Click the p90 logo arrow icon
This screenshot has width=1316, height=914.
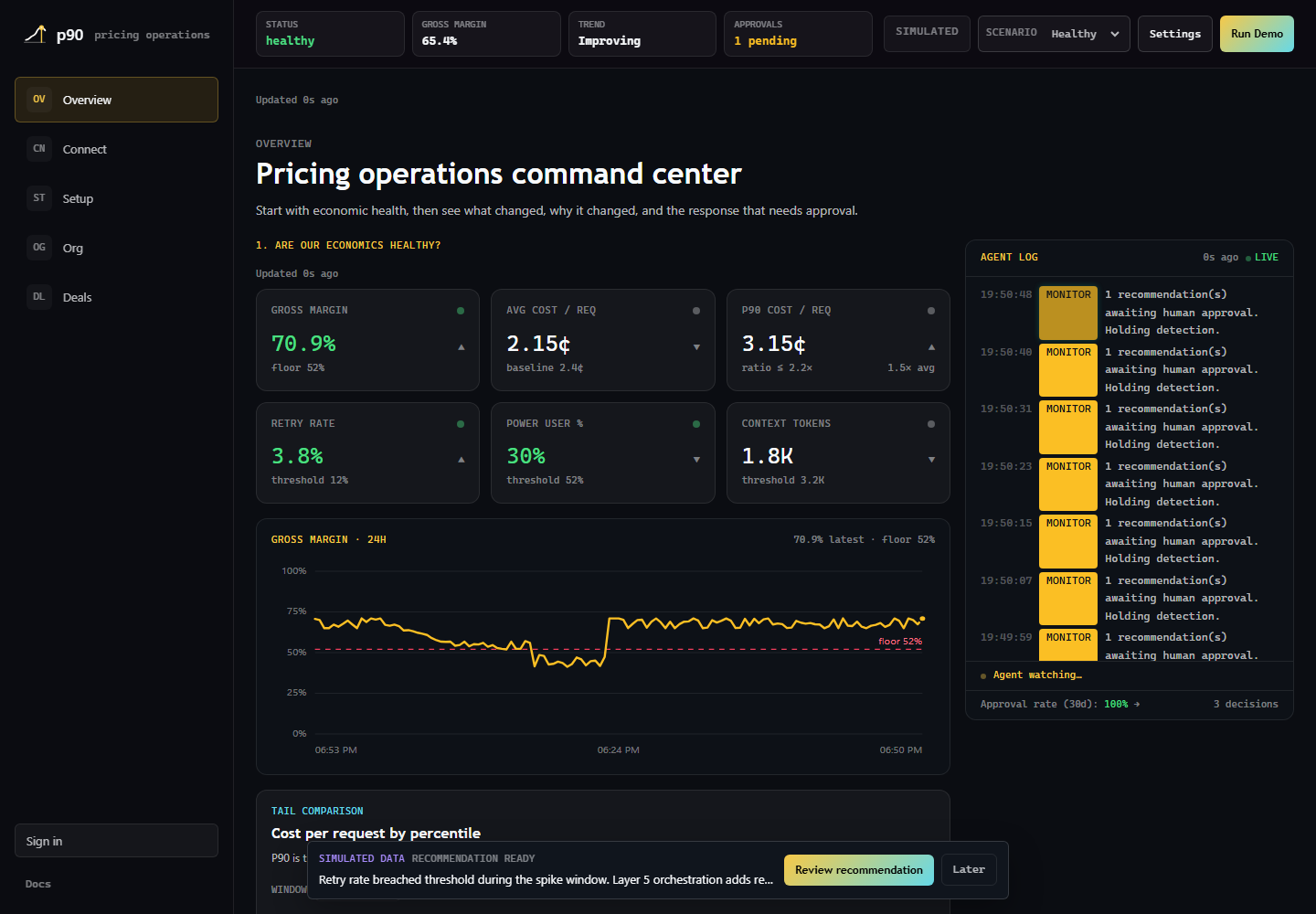click(35, 35)
